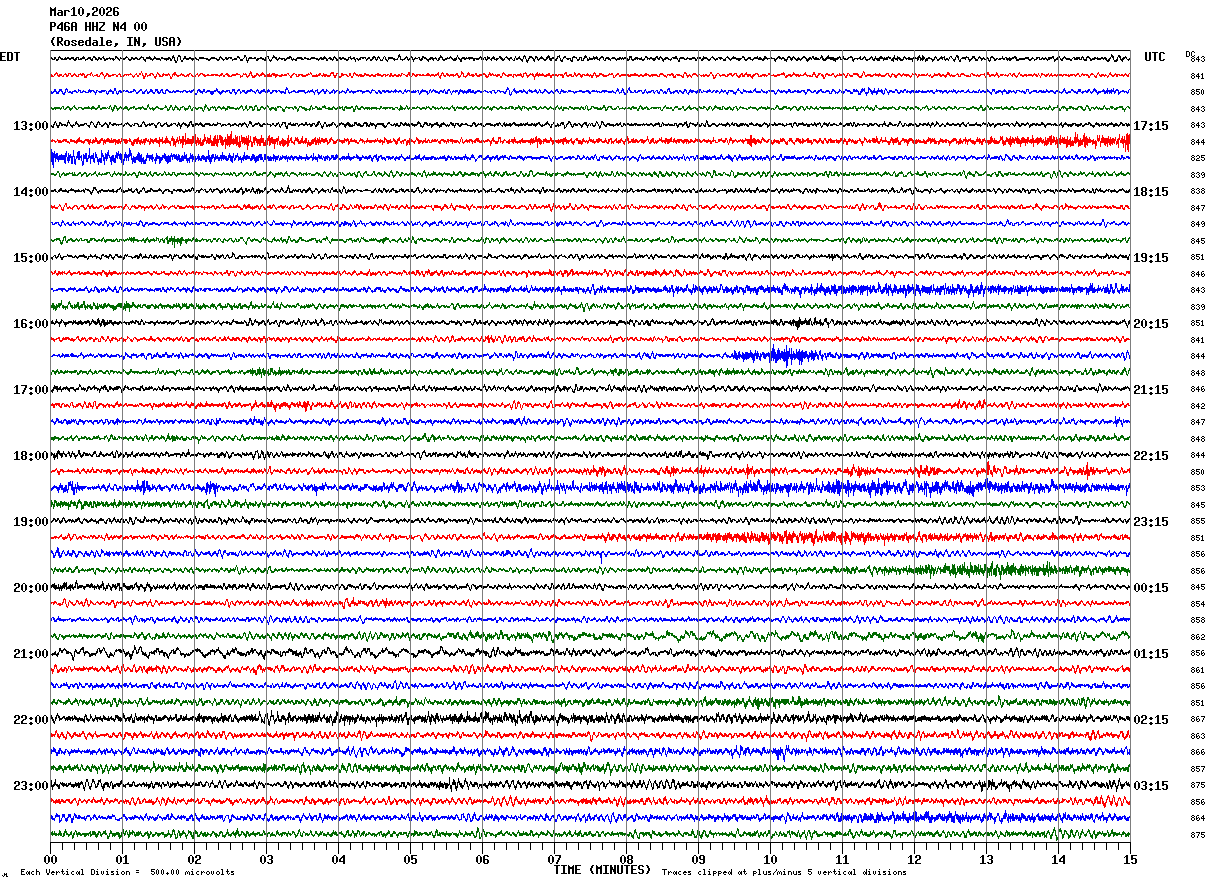Click the "20:00" EDT time label
The image size is (1210, 886).
tap(31, 588)
